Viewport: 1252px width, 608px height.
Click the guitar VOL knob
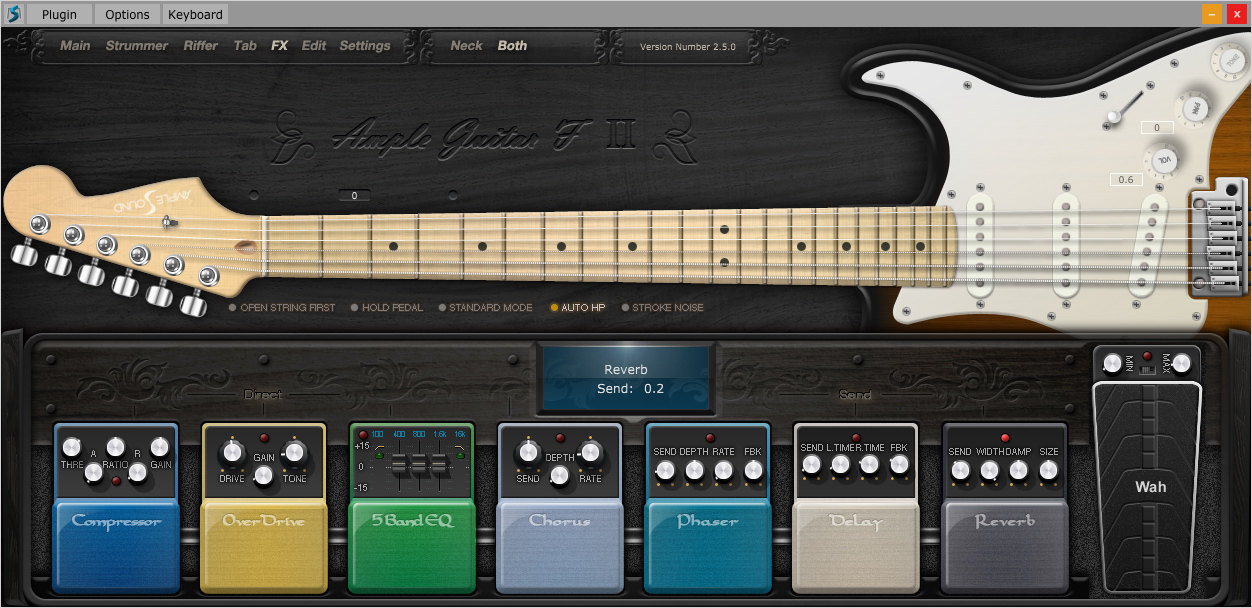click(x=1165, y=159)
